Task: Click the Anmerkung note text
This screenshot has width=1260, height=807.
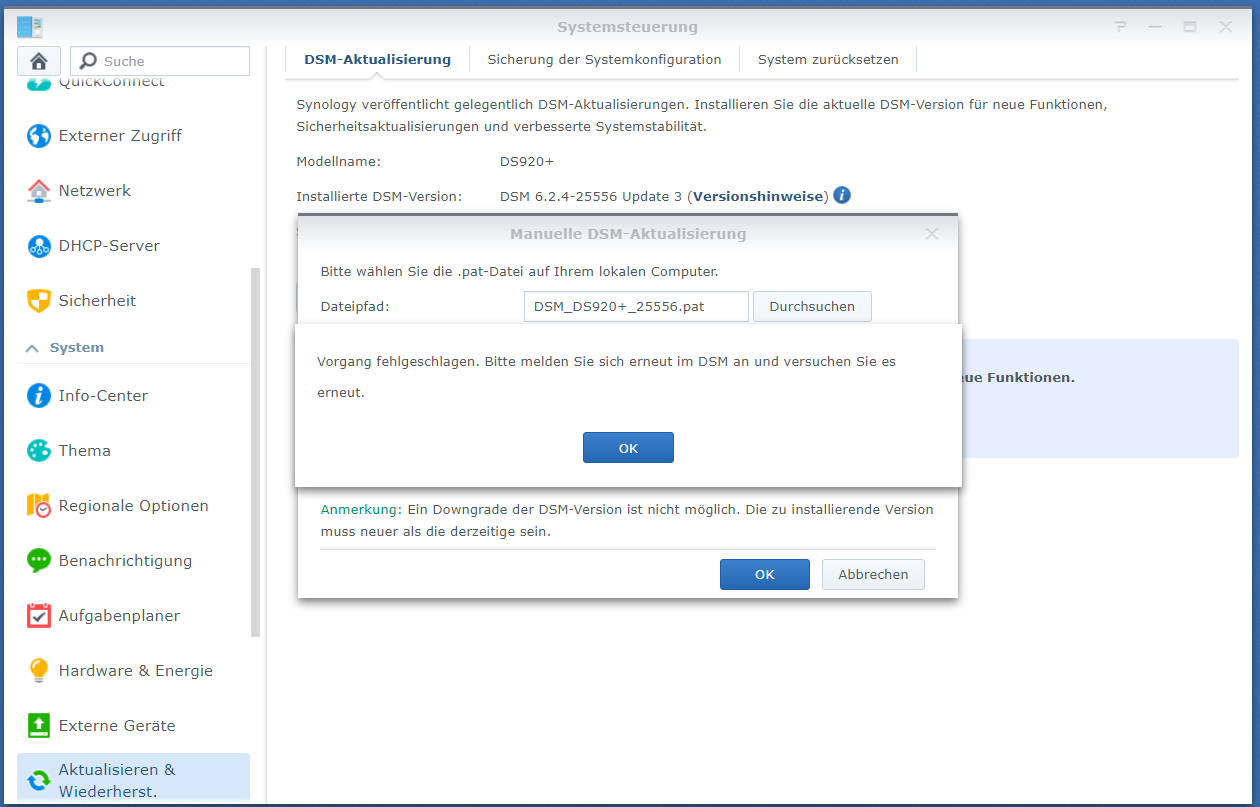Action: (627, 520)
